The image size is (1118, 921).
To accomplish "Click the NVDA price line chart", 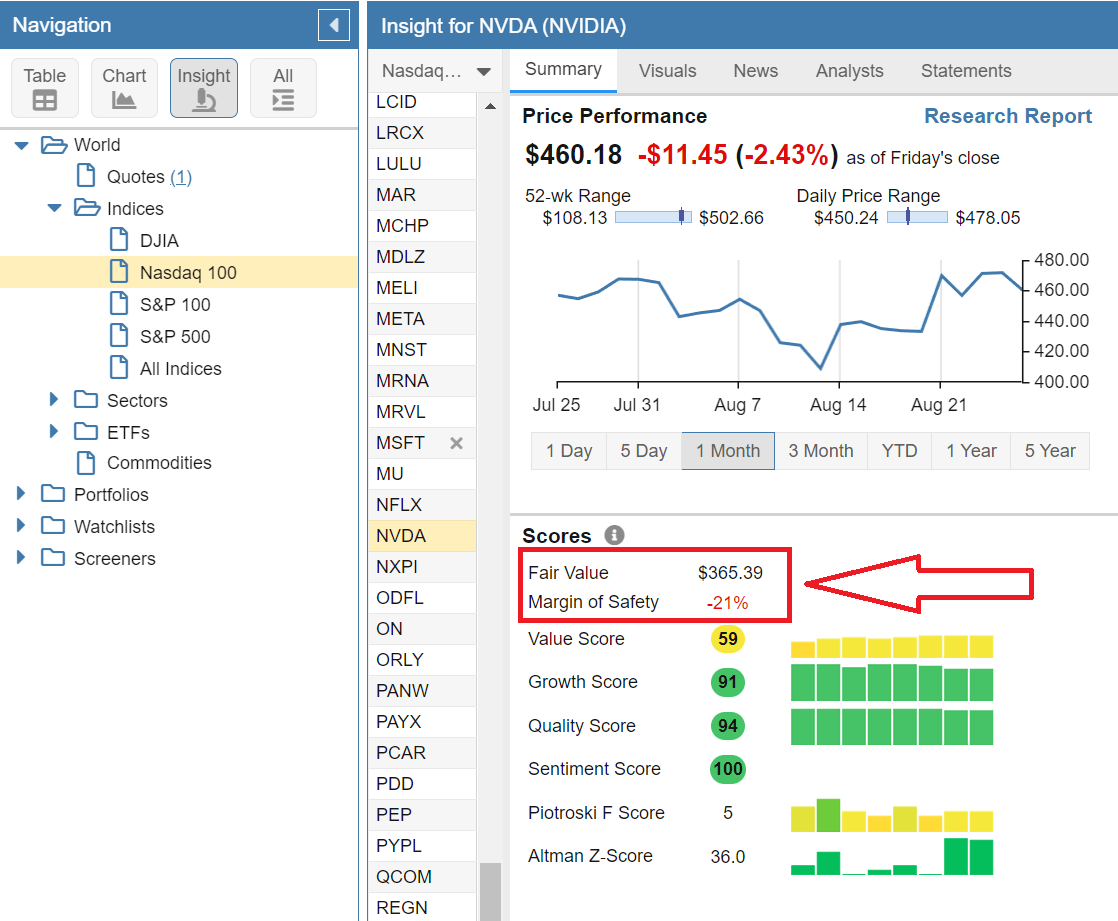I will (790, 320).
